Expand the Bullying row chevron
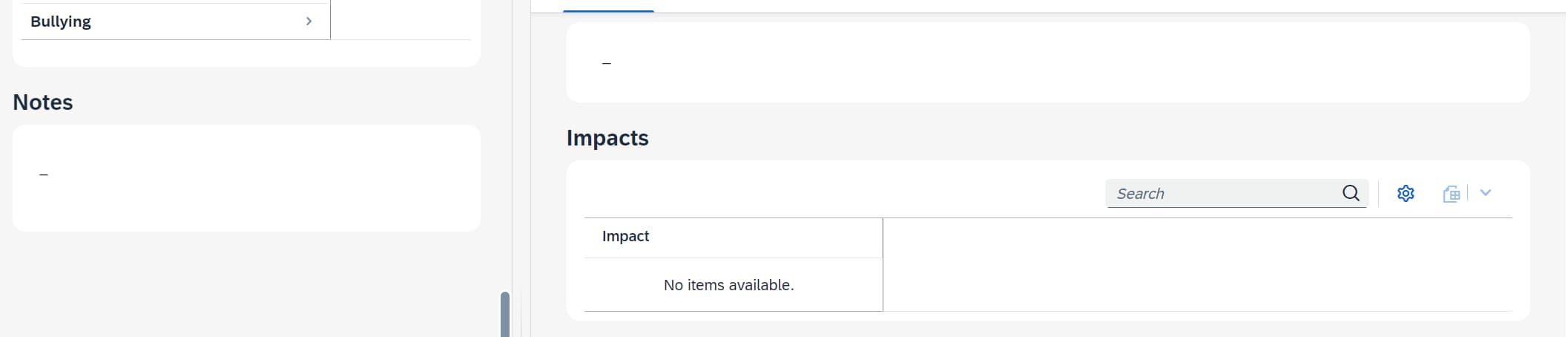Image resolution: width=1568 pixels, height=337 pixels. pyautogui.click(x=309, y=21)
